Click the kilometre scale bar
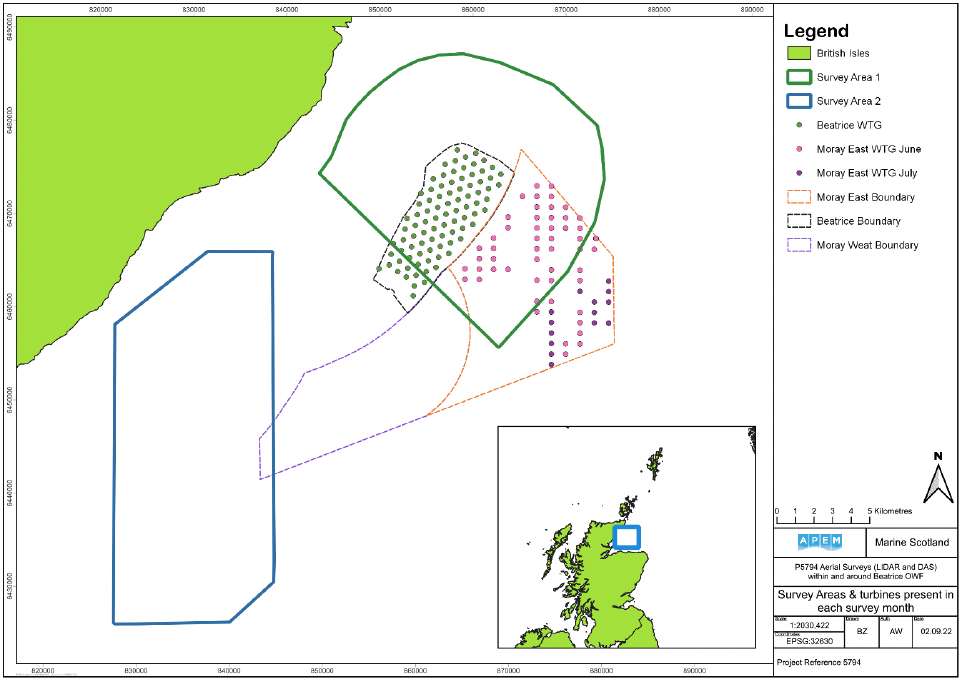This screenshot has height=682, width=963. pos(823,519)
